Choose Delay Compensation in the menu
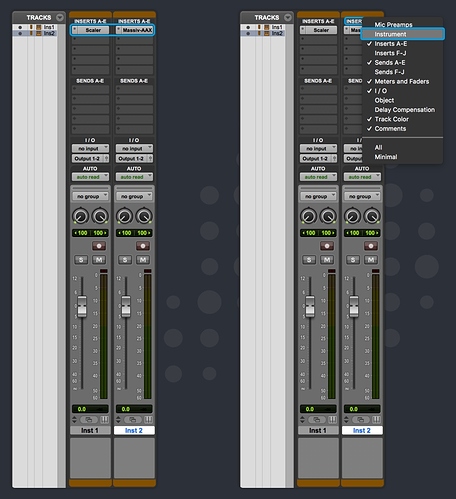456x499 pixels. (402, 110)
